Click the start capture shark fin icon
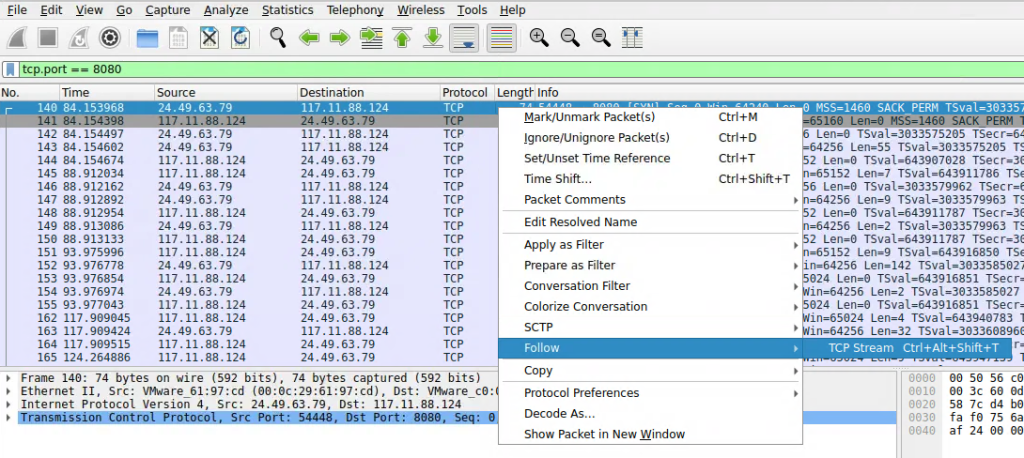The width and height of the screenshot is (1024, 458). (x=17, y=38)
